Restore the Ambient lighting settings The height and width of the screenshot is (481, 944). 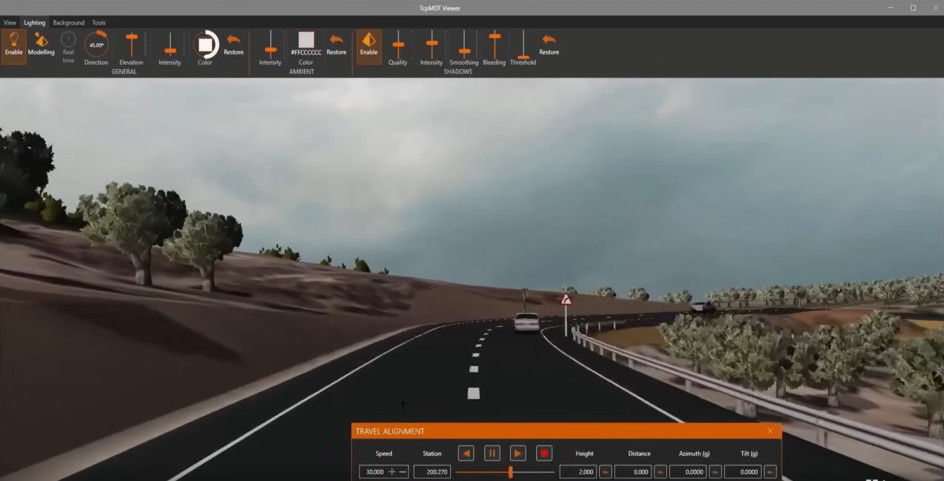pos(337,45)
